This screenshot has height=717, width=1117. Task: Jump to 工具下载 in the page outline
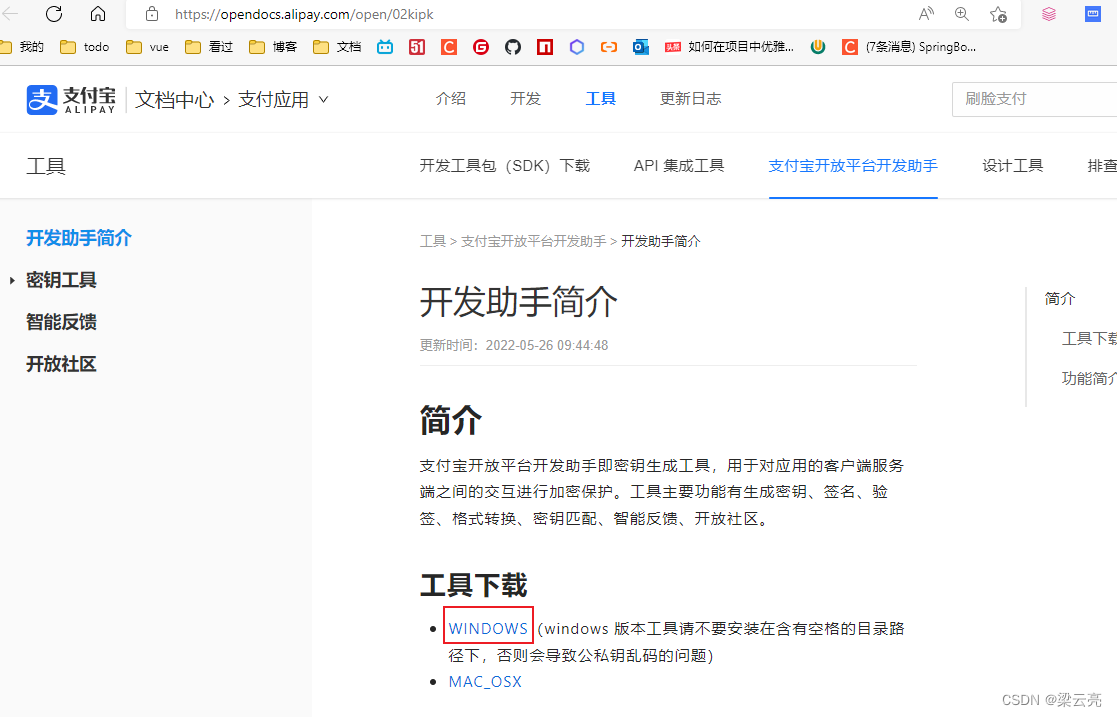(x=1089, y=339)
